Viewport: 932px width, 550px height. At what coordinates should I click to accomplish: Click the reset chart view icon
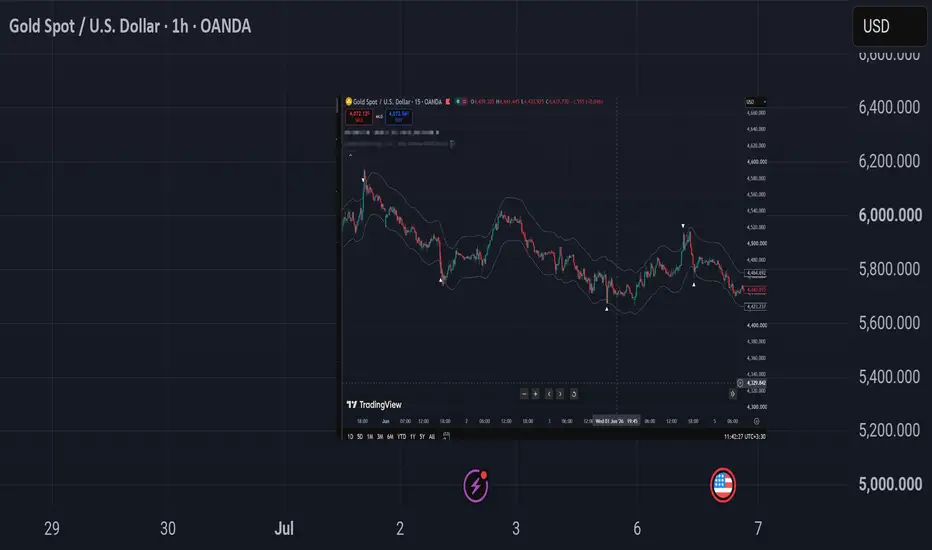click(x=574, y=394)
